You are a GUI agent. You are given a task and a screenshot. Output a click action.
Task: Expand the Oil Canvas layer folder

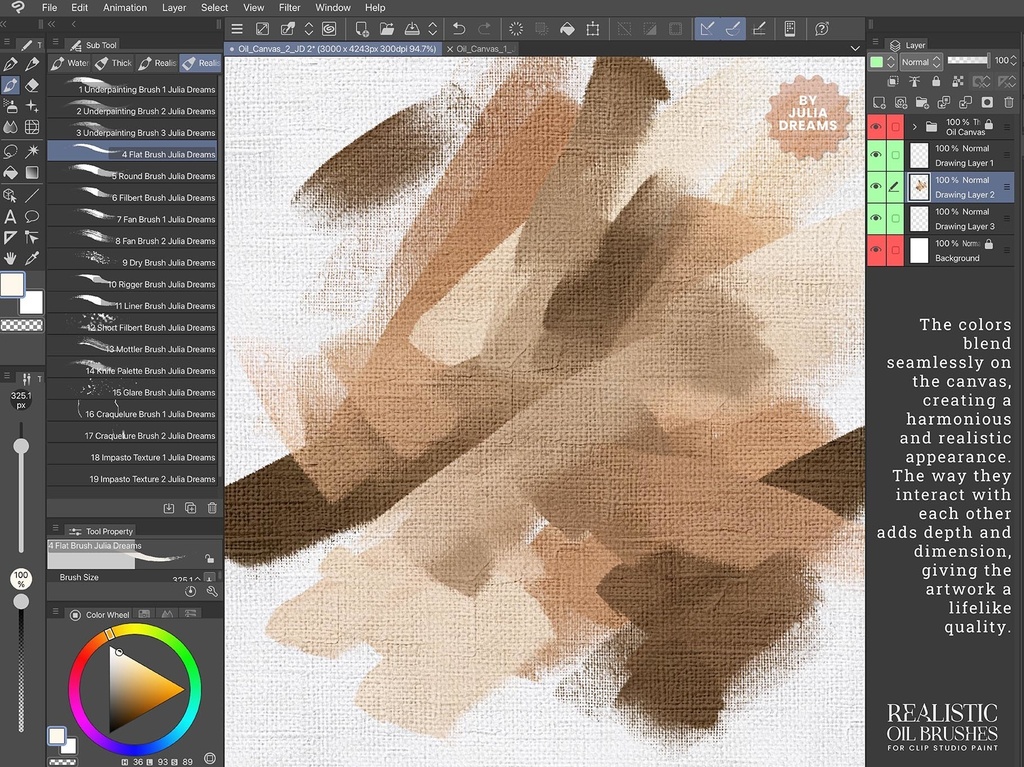916,126
